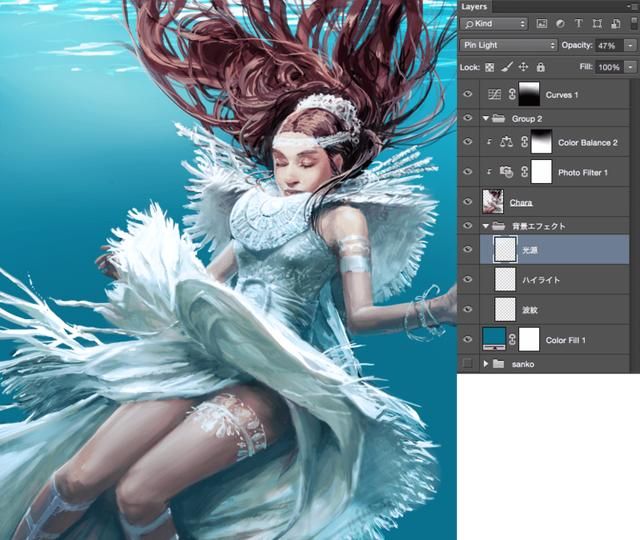Hide the Photo Filter 1 layer
Viewport: 640px width, 540px height.
468,171
